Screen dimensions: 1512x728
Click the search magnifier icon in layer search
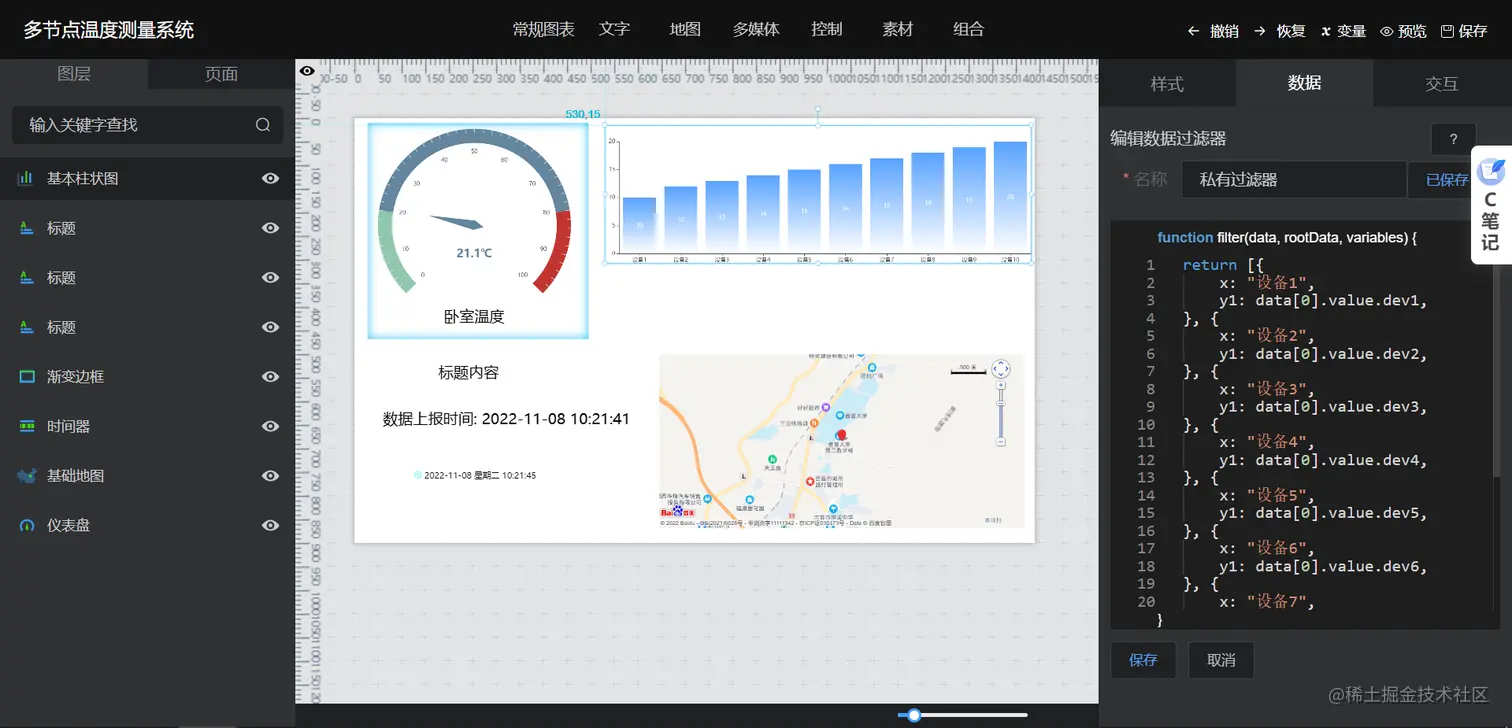point(263,125)
